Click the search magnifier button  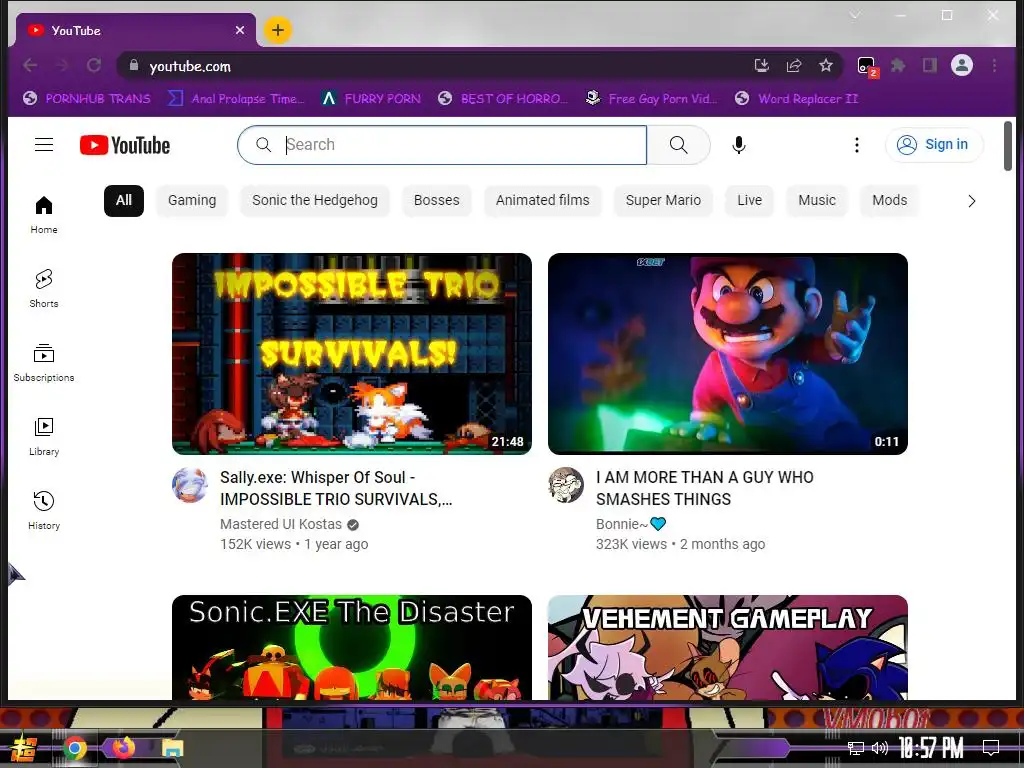679,145
